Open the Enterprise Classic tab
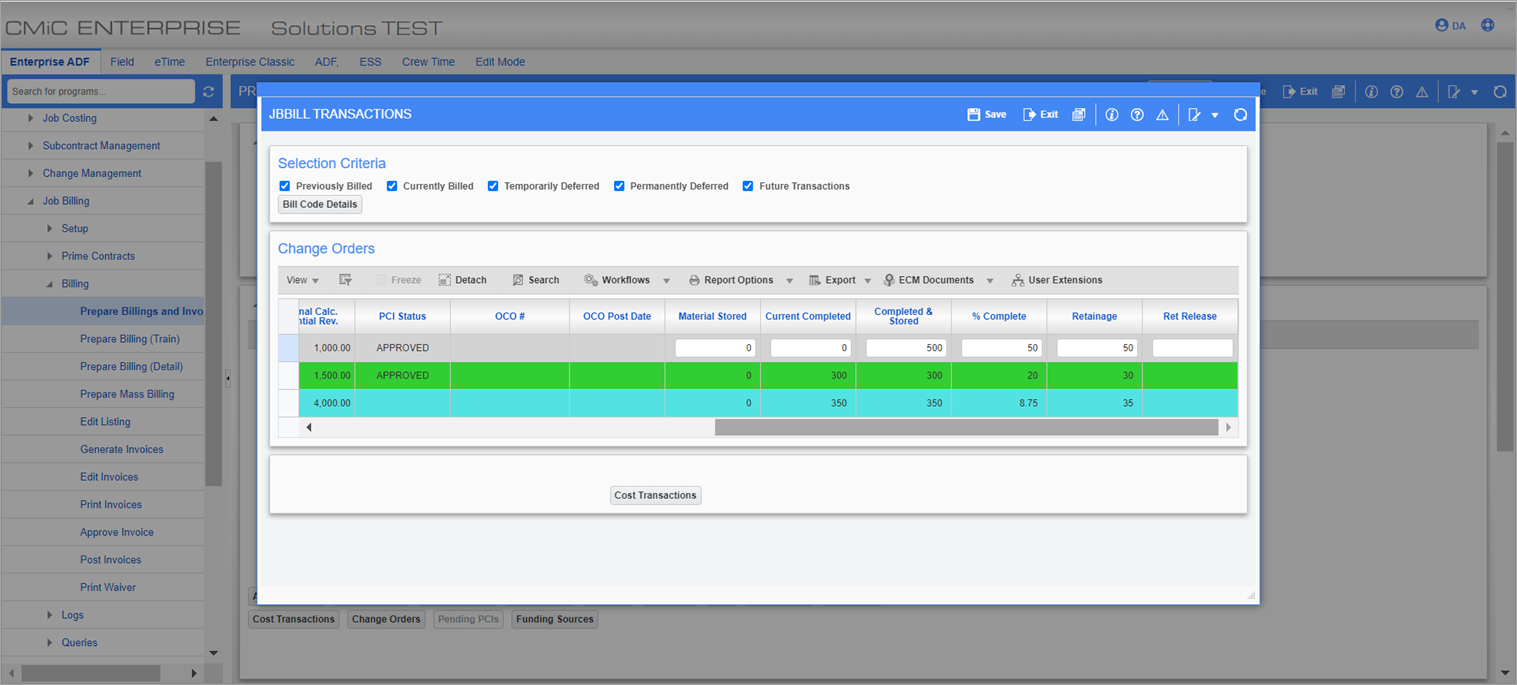 click(x=250, y=62)
